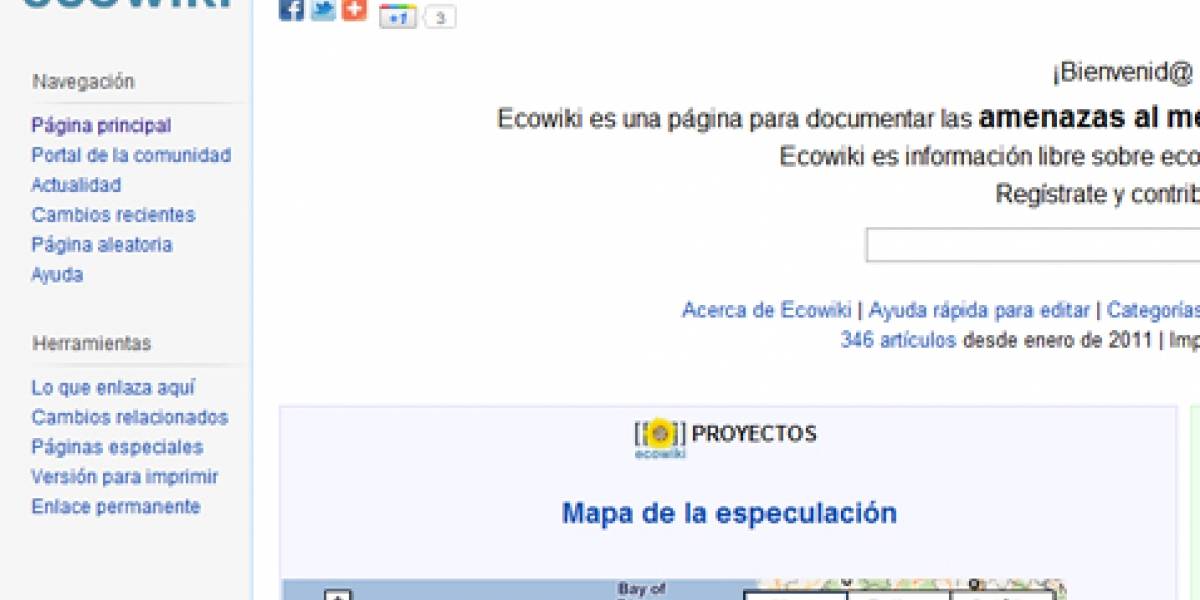Load a Página aleatoria
Screen dimensions: 1200x600
[x=102, y=245]
